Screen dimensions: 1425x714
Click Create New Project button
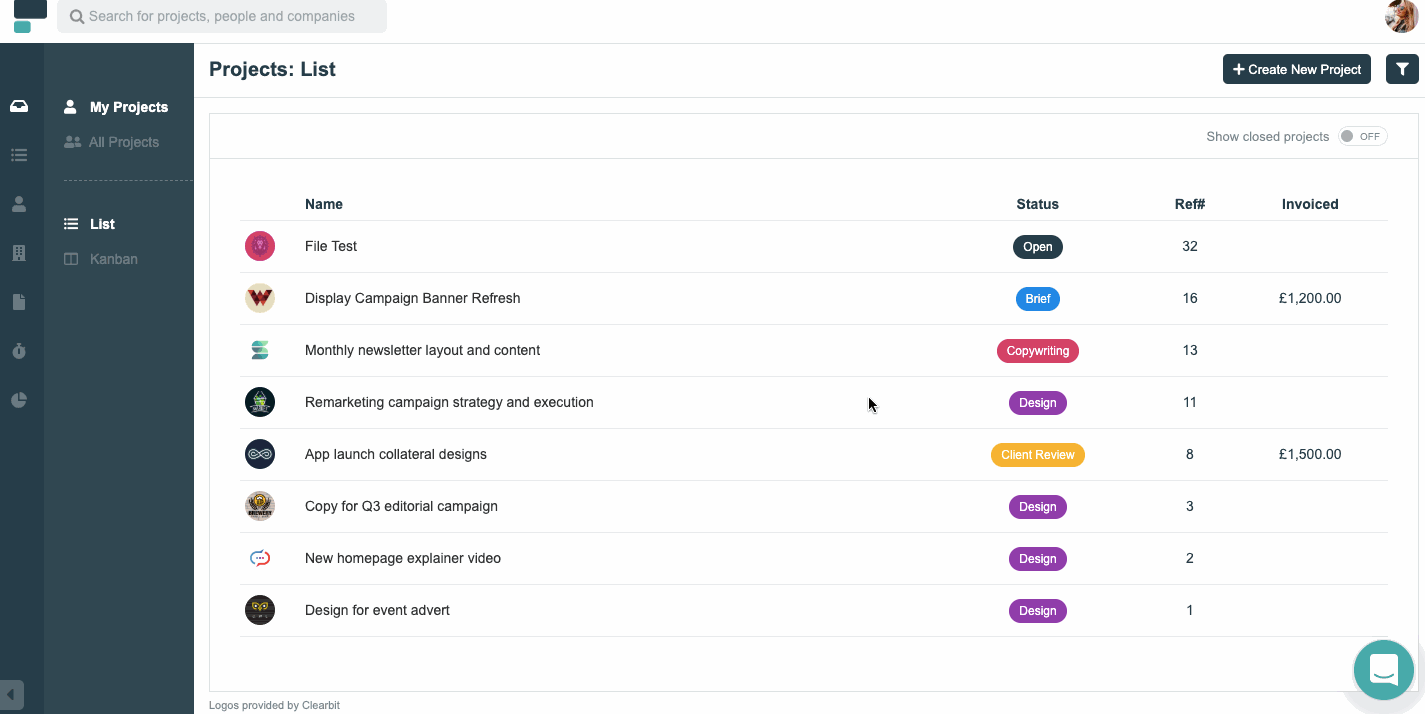click(x=1296, y=69)
